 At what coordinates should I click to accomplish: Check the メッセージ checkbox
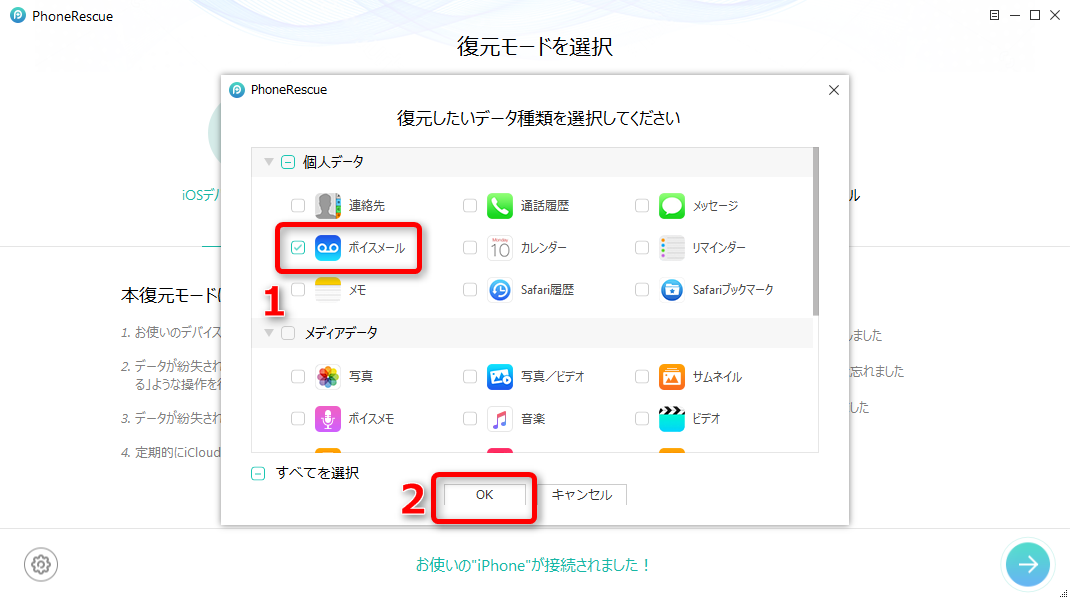coord(641,205)
